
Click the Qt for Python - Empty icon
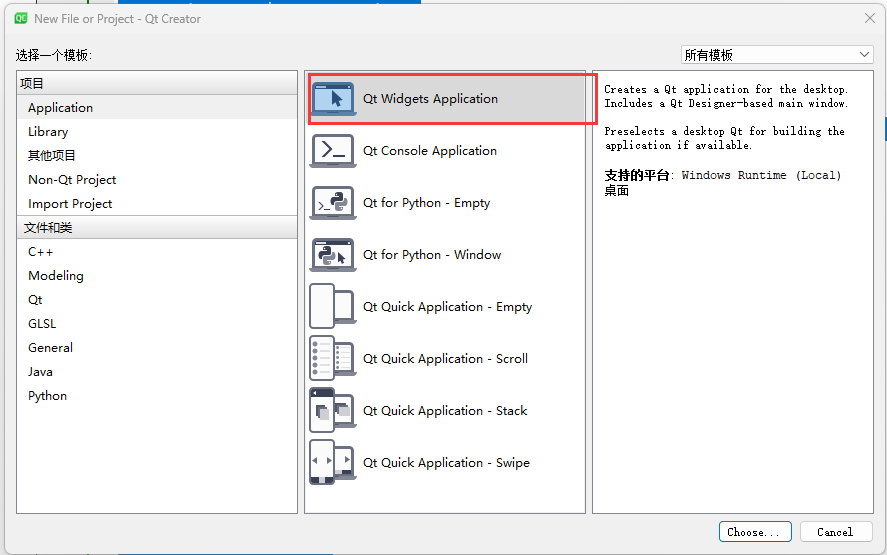pyautogui.click(x=333, y=203)
